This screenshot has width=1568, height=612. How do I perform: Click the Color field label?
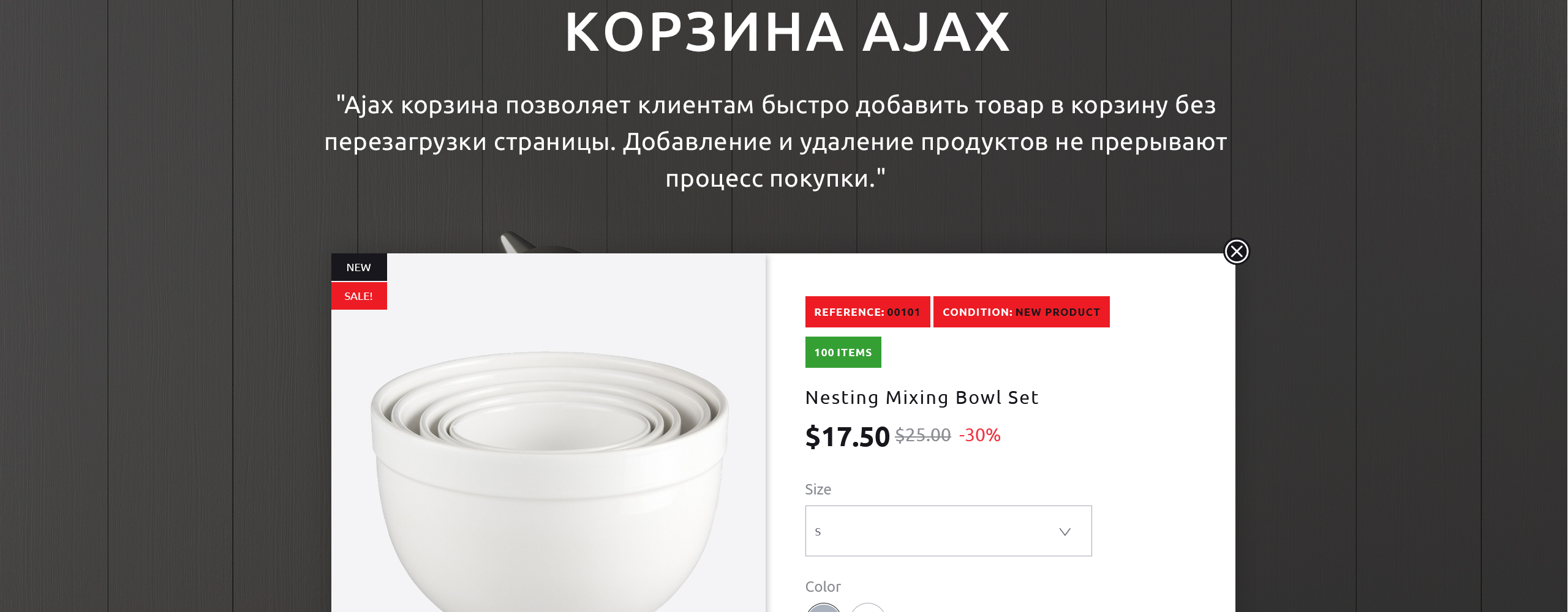point(823,587)
